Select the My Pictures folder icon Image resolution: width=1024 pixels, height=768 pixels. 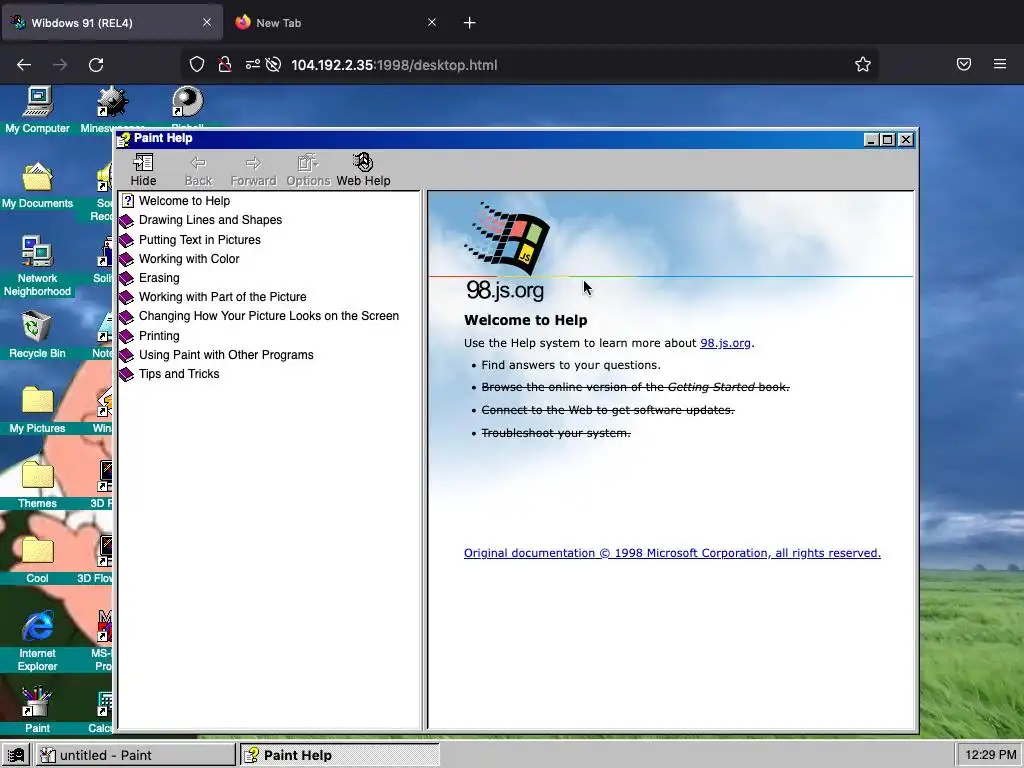(37, 409)
